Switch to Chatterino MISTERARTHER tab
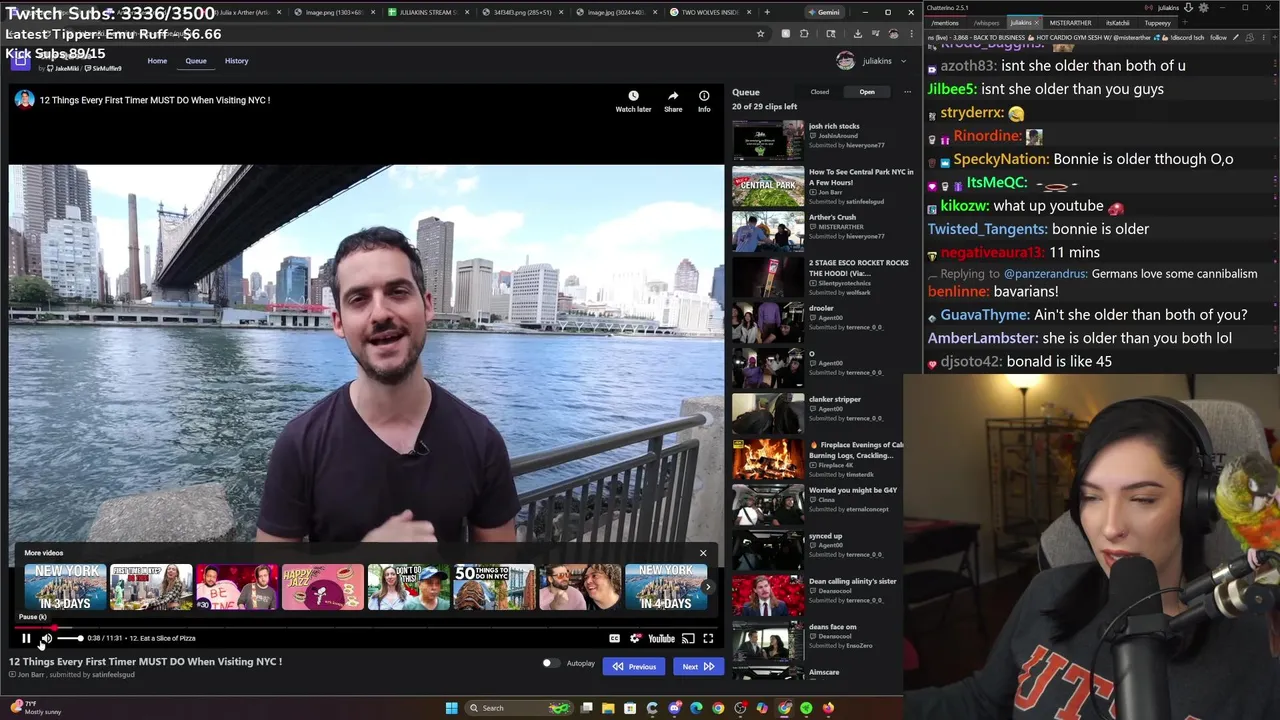This screenshot has width=1280, height=720. point(1071,22)
